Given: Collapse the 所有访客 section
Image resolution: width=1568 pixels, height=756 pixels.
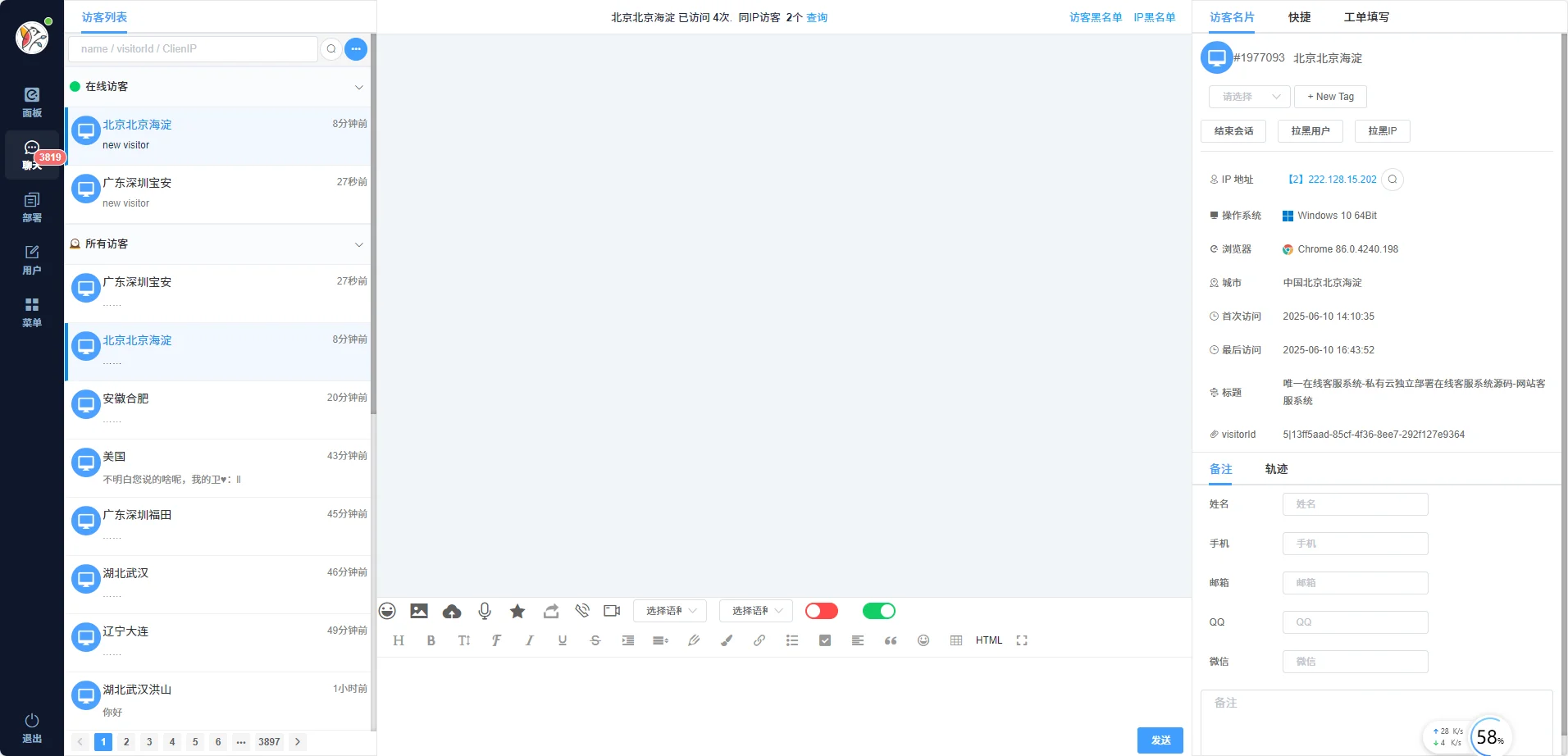Looking at the screenshot, I should tap(358, 244).
